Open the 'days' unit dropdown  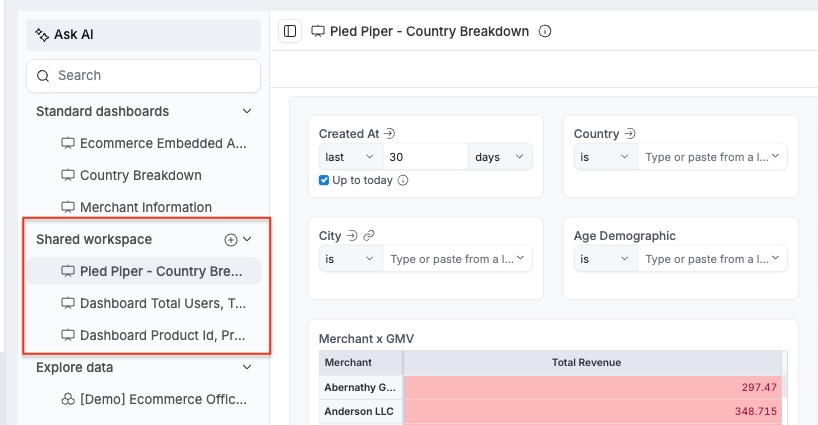[500, 157]
